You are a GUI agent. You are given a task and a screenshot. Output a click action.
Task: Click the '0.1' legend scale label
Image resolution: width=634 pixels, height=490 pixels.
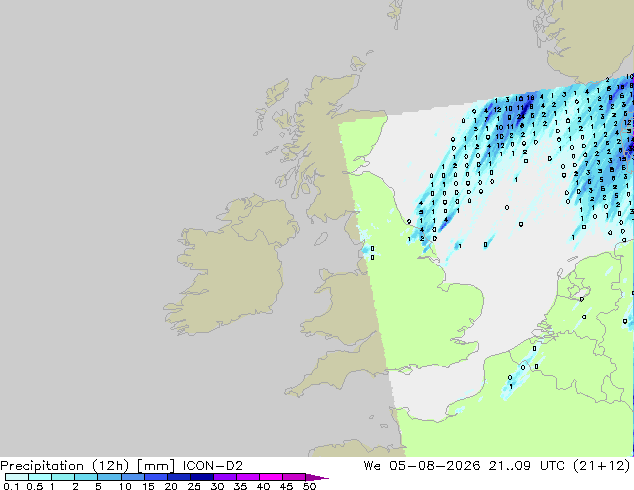tap(11, 486)
